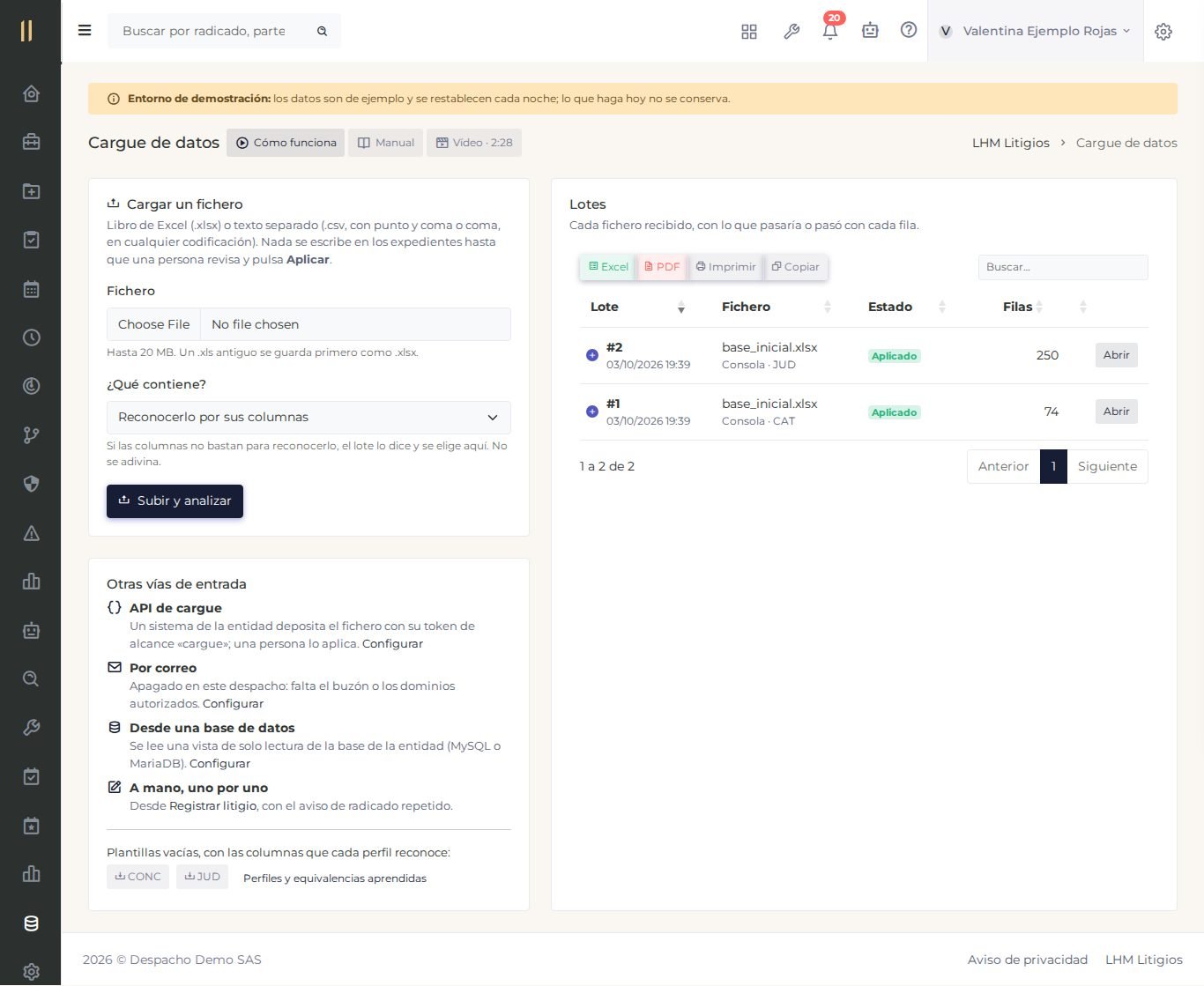Click the Choose File input

click(308, 324)
